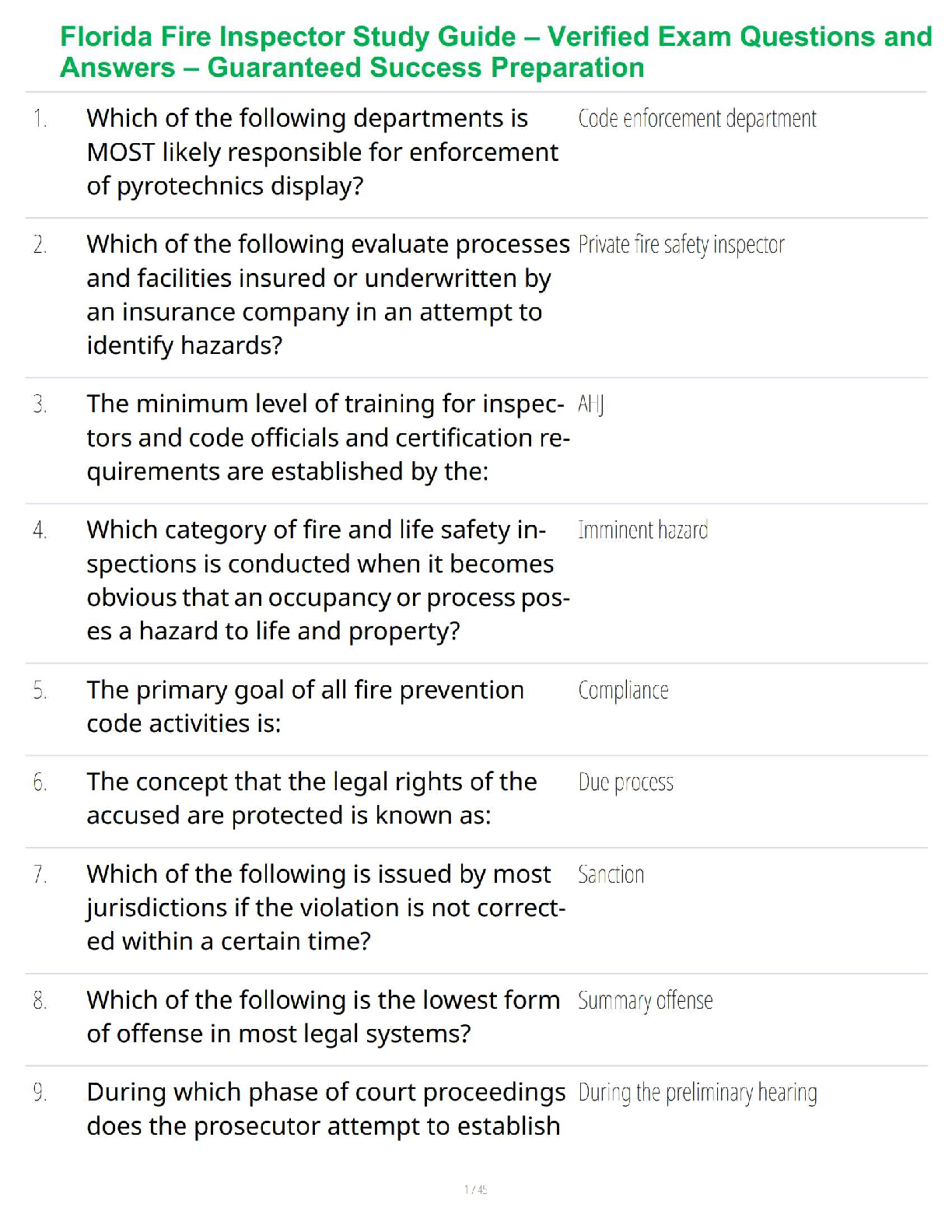Select the answer 'Due process'

tap(625, 782)
